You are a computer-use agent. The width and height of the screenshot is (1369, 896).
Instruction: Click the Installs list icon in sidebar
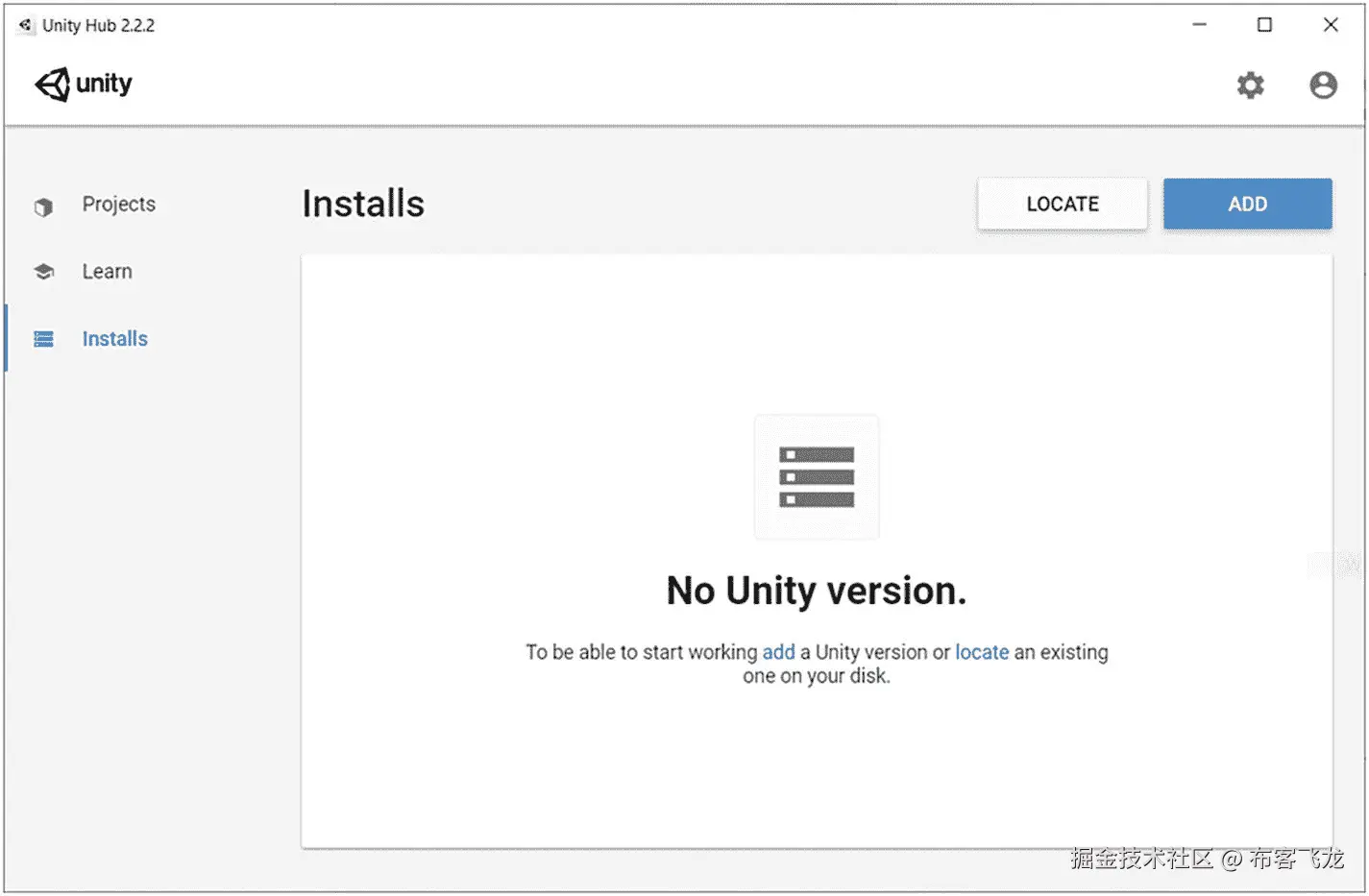[x=44, y=339]
